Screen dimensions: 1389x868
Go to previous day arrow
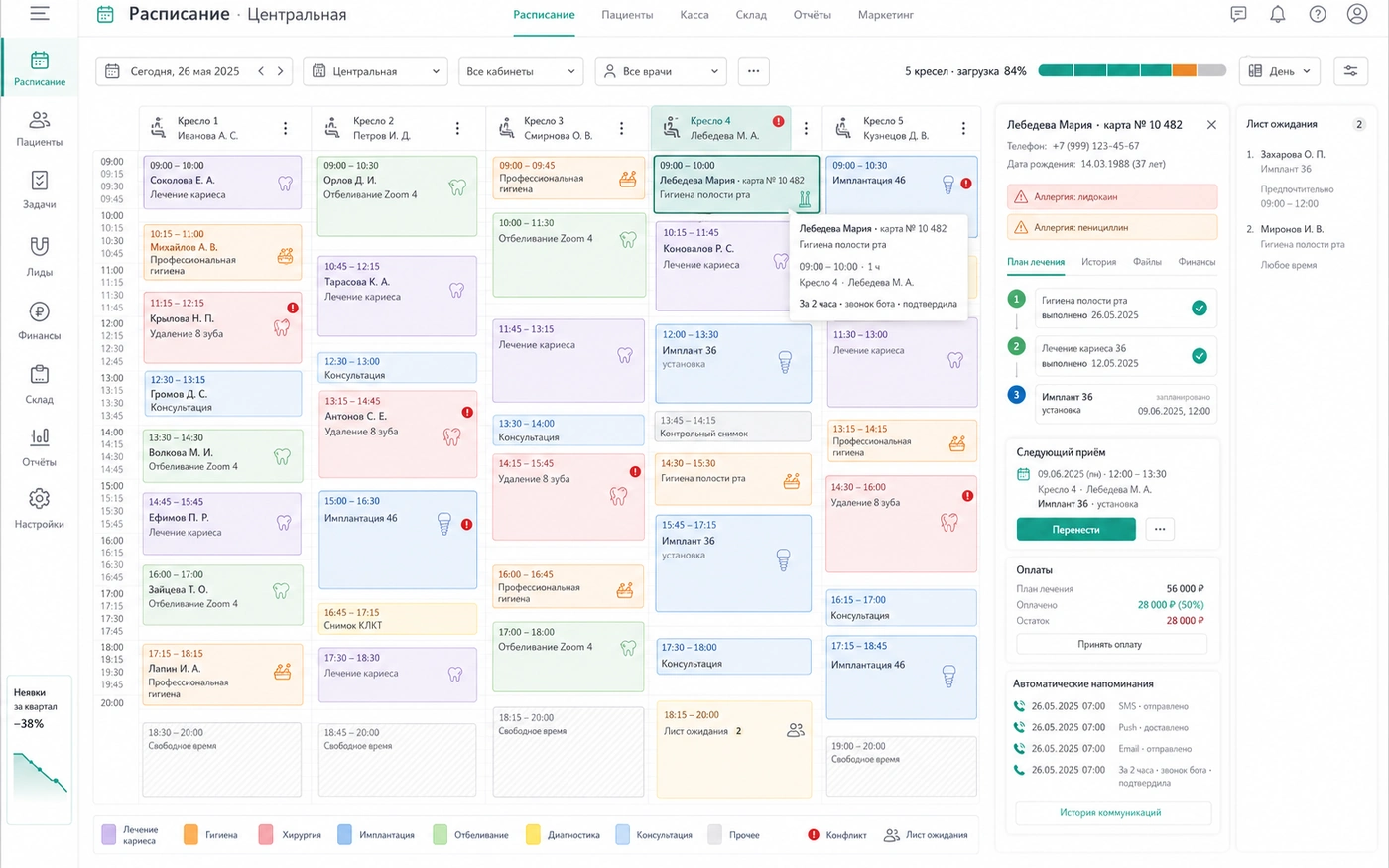(261, 71)
